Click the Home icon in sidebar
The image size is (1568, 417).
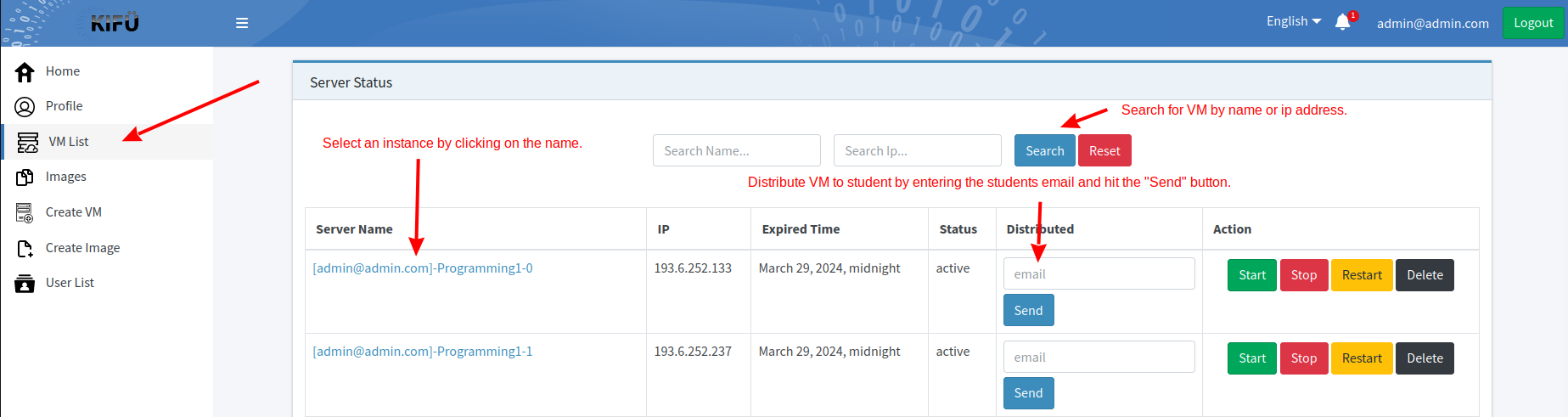[25, 72]
